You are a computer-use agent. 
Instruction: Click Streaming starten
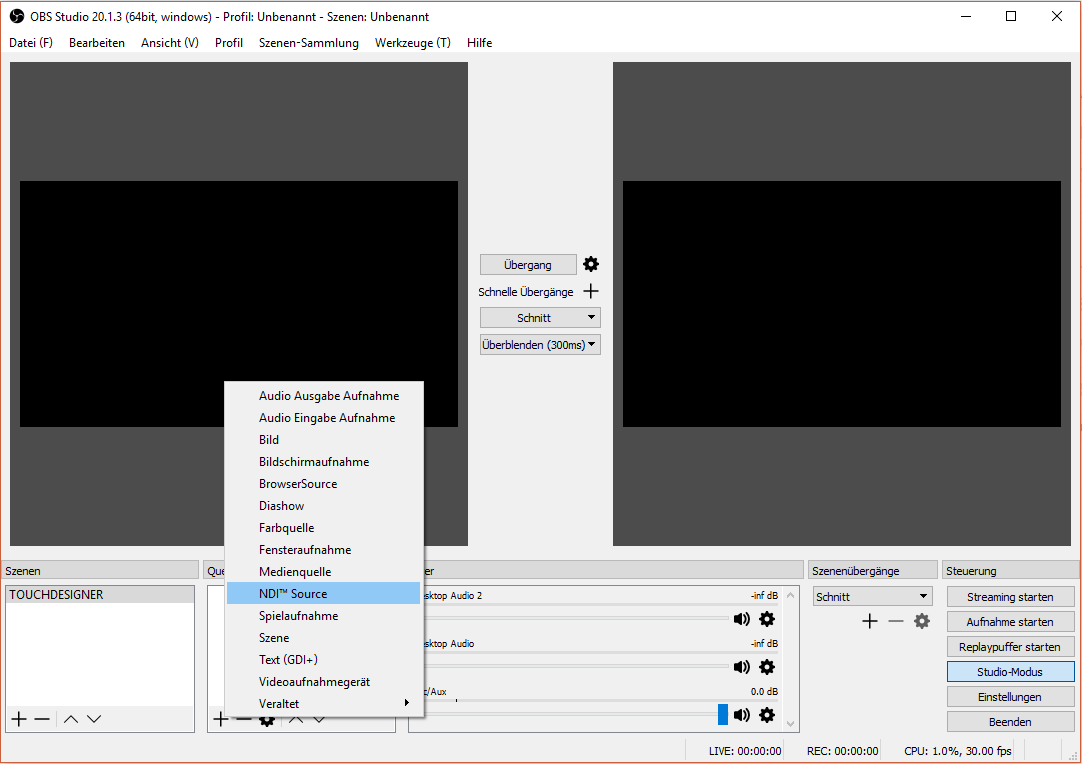click(1010, 596)
